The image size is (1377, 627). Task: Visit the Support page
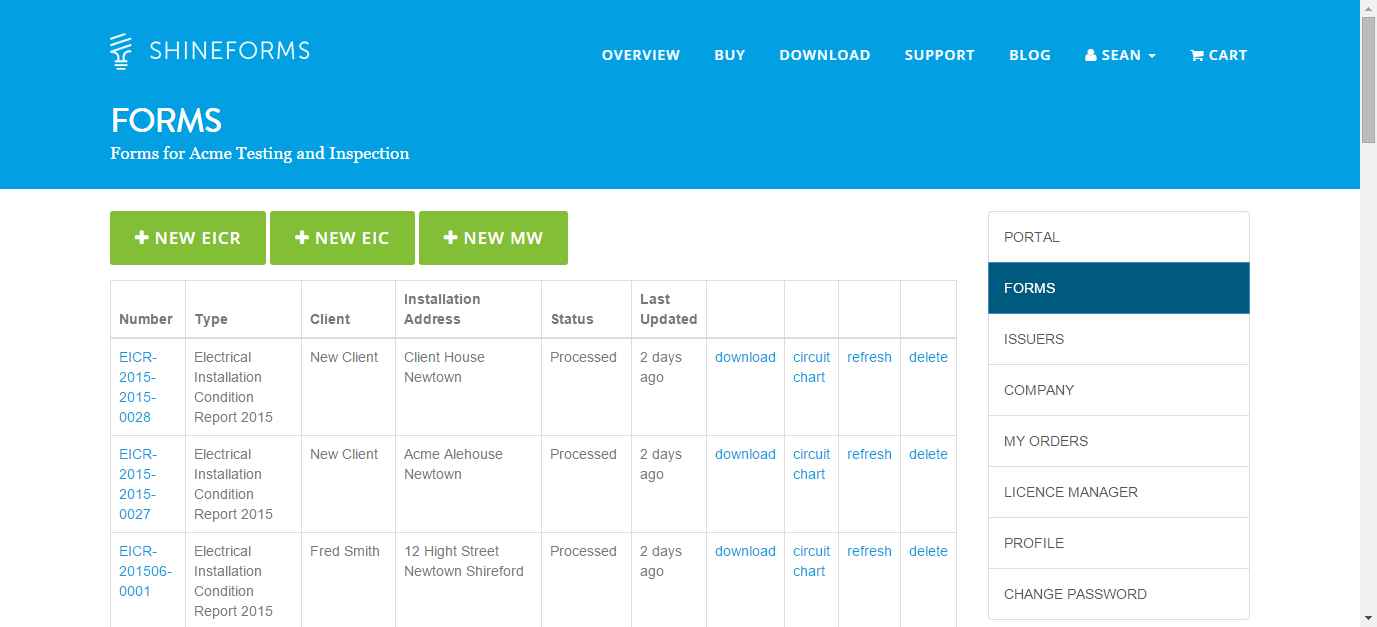tap(939, 55)
